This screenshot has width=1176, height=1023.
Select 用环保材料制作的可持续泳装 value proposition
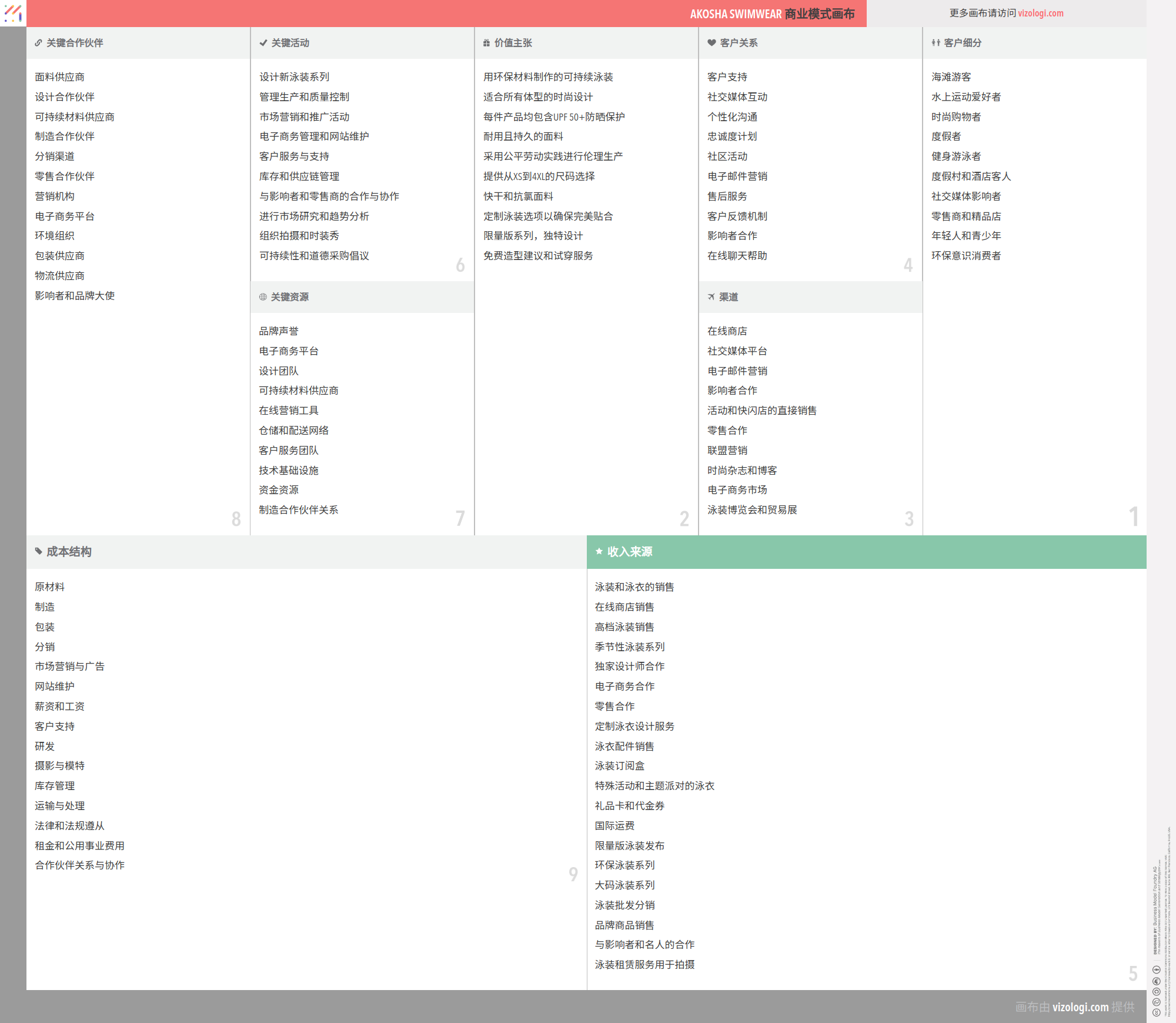click(547, 77)
